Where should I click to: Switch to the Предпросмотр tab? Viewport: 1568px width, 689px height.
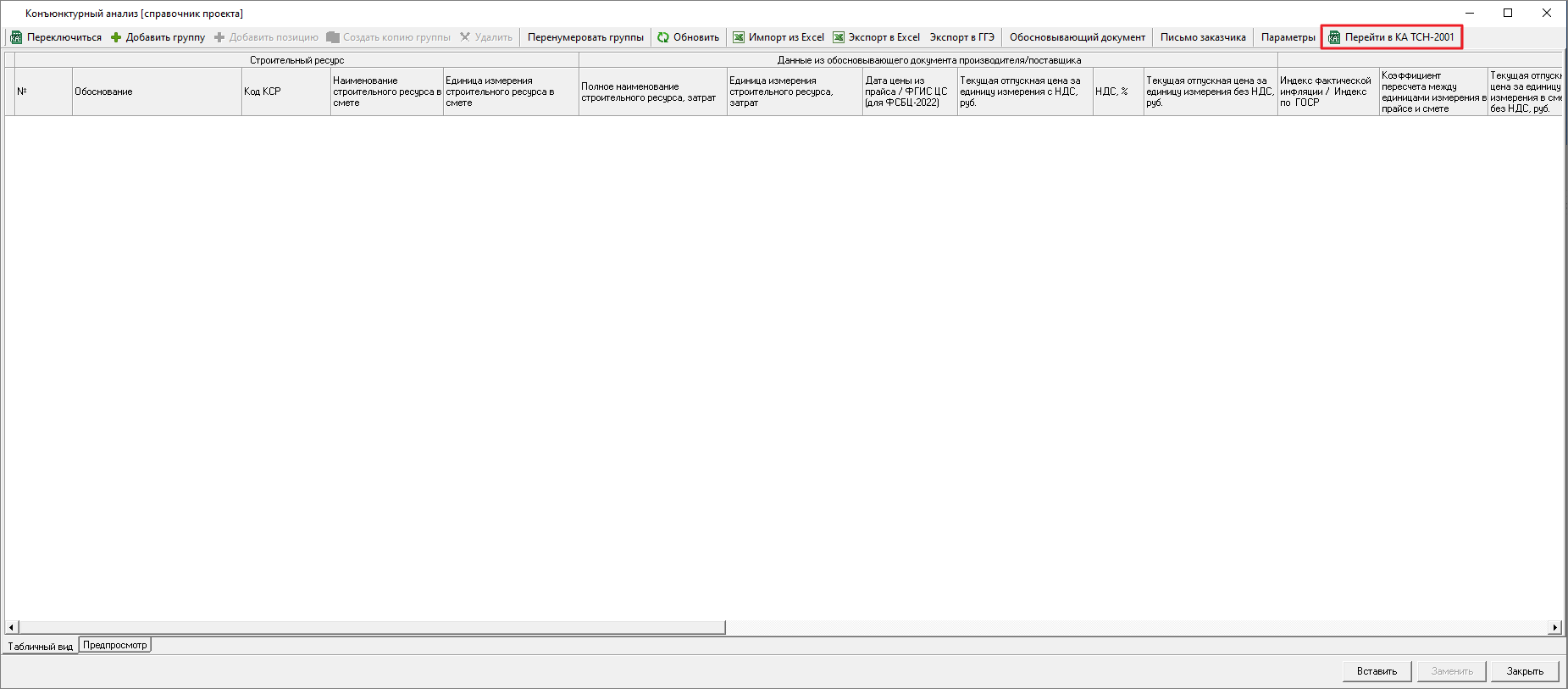point(115,645)
